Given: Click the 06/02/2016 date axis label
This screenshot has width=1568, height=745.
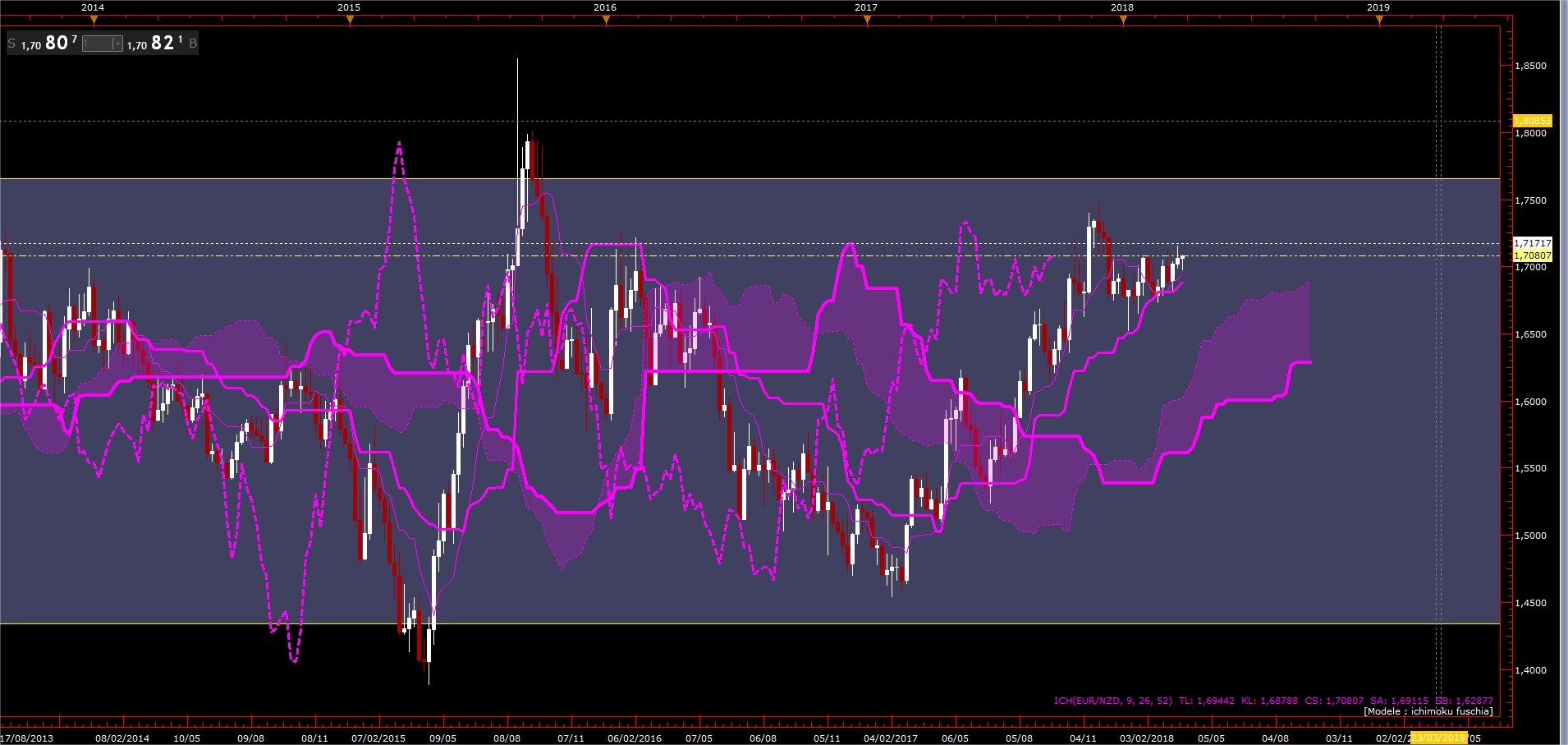Looking at the screenshot, I should tap(635, 738).
